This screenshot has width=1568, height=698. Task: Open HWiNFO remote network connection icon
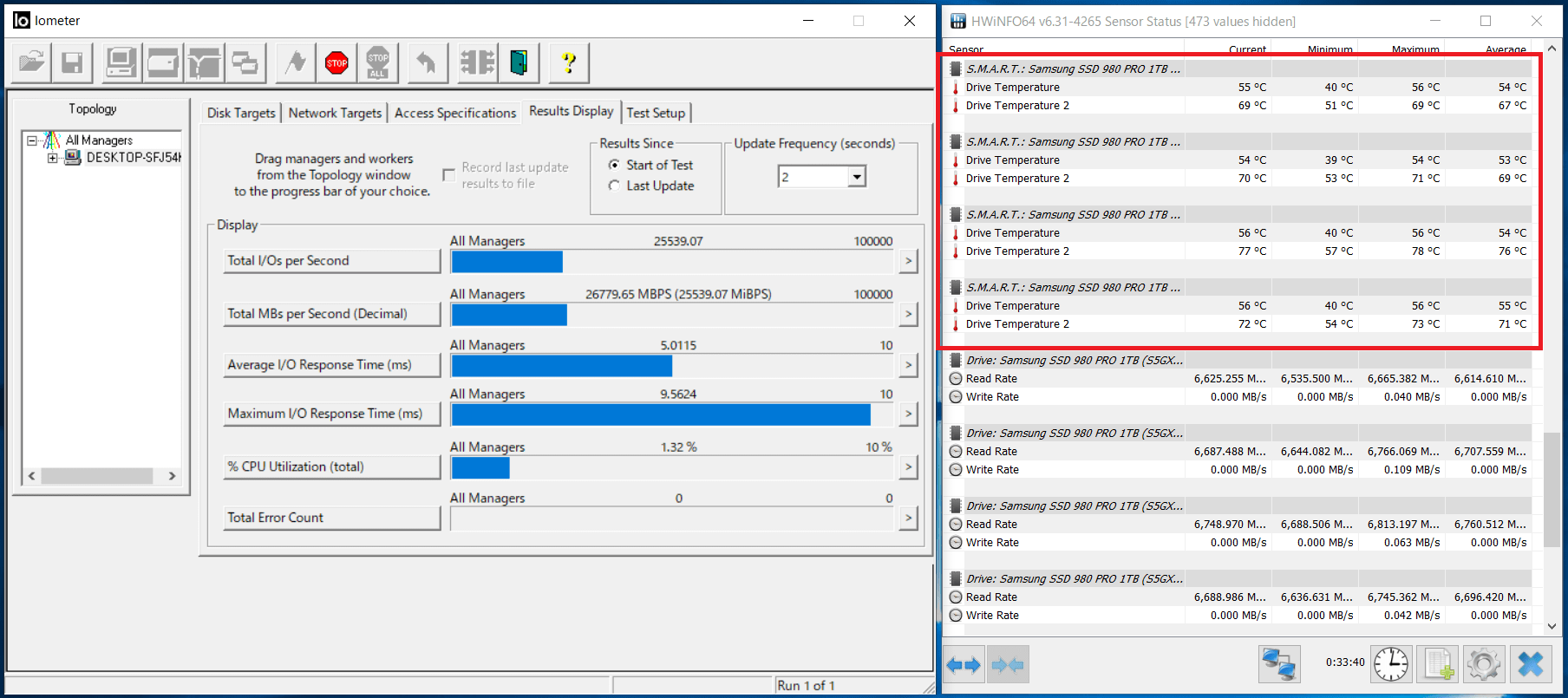(1279, 665)
